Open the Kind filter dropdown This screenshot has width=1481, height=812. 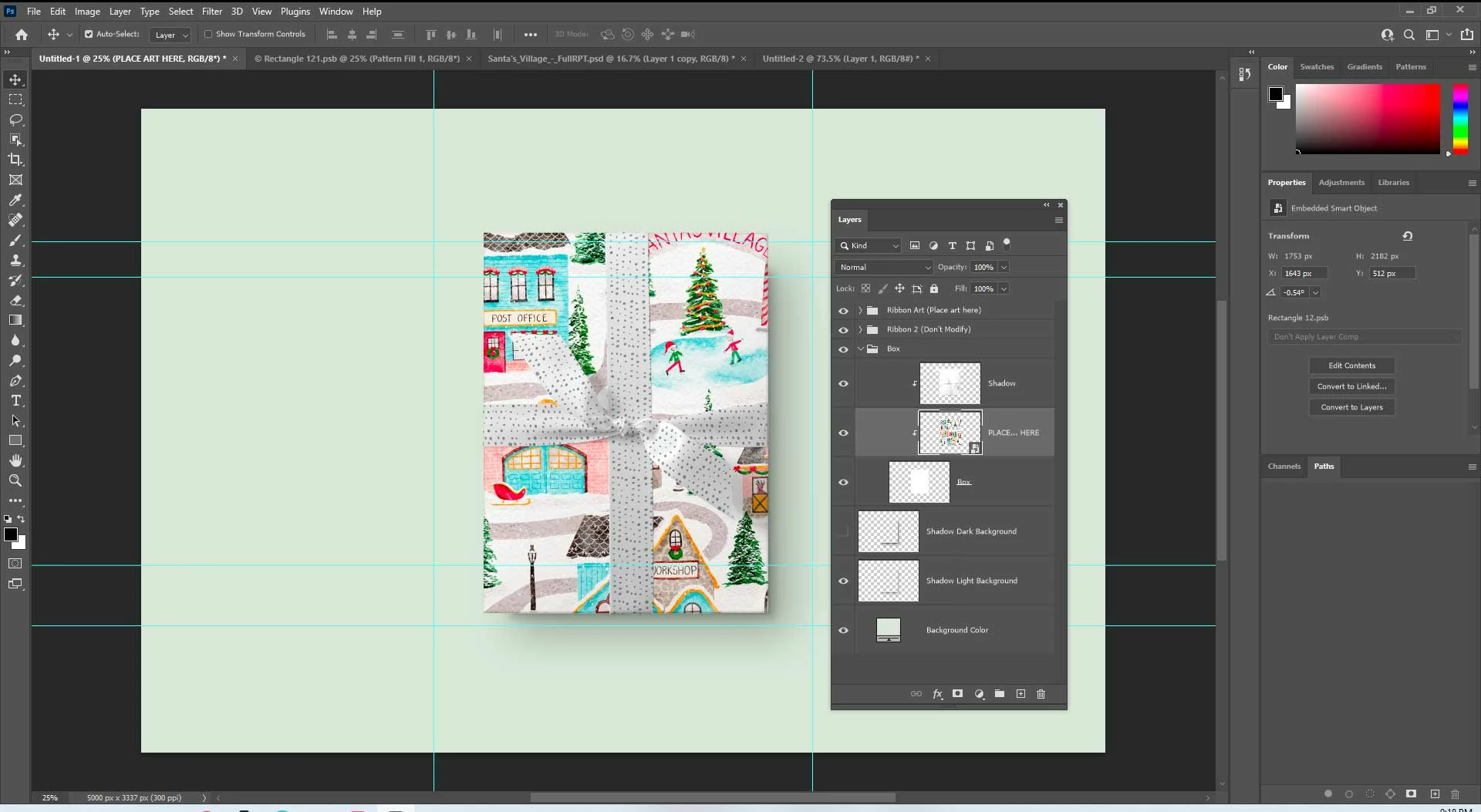868,245
